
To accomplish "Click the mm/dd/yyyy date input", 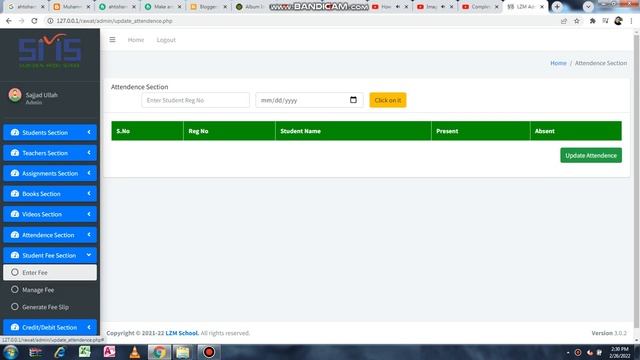I will click(309, 100).
